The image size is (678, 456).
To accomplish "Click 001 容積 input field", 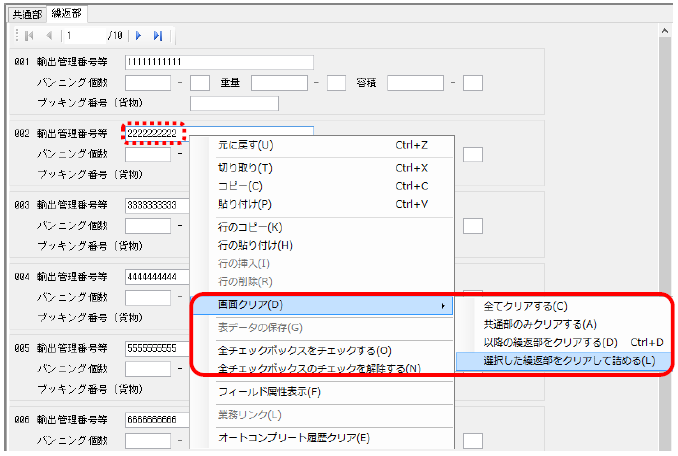I will (416, 83).
